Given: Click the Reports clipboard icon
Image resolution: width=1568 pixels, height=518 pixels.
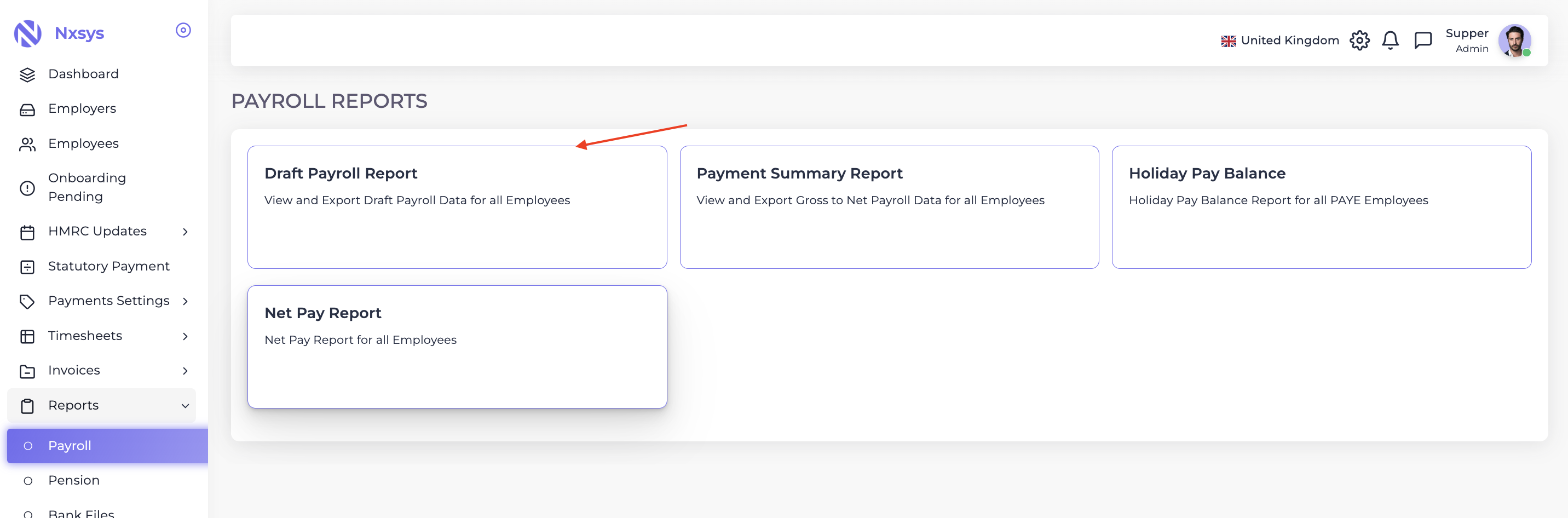Looking at the screenshot, I should click(x=27, y=406).
